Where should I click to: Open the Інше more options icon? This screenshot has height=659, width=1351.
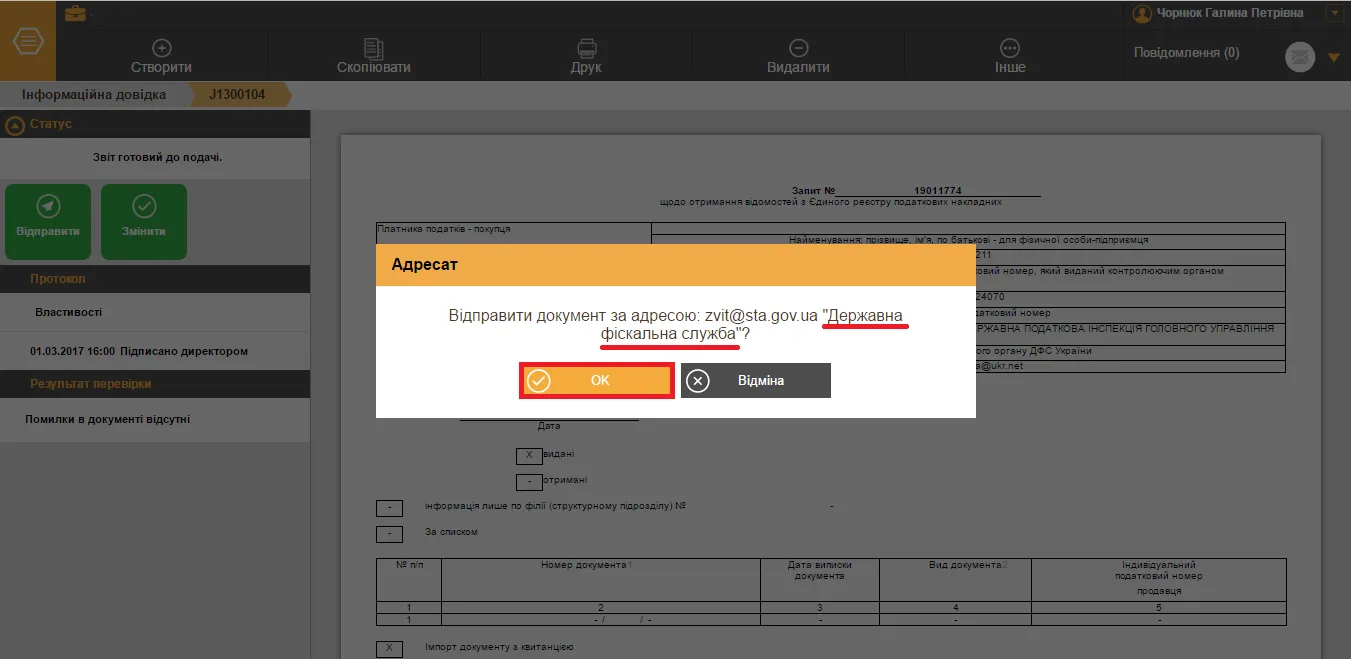point(1010,47)
